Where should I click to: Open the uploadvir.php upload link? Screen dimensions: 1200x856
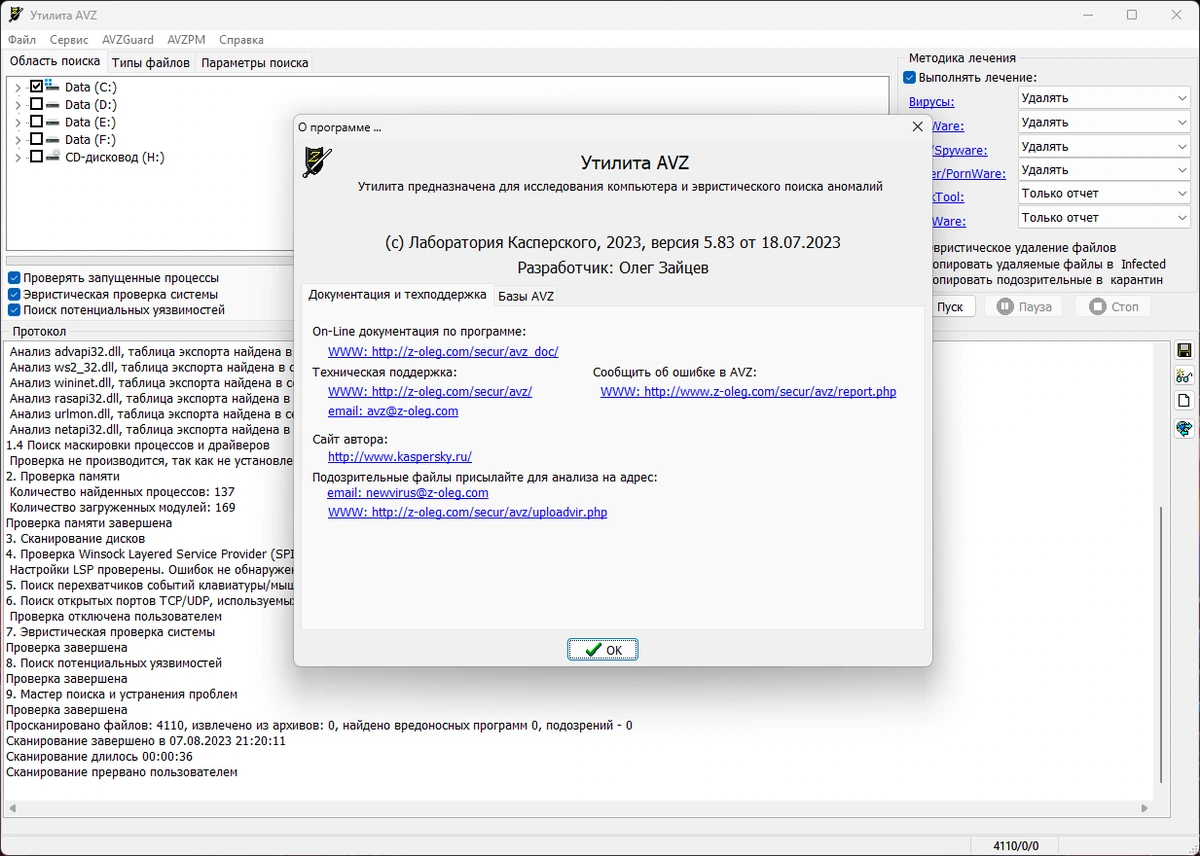coord(467,512)
